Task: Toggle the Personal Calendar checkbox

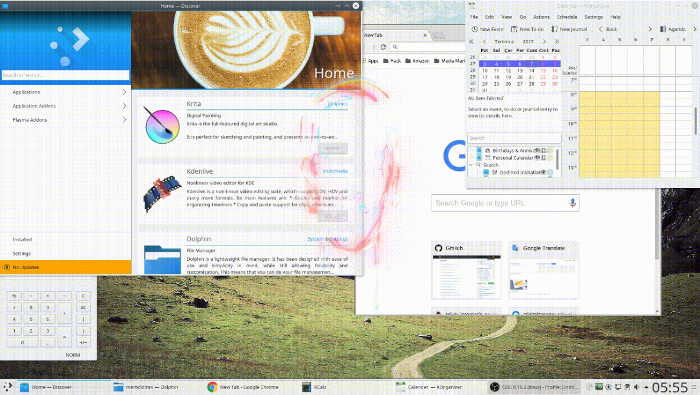Action: click(479, 158)
